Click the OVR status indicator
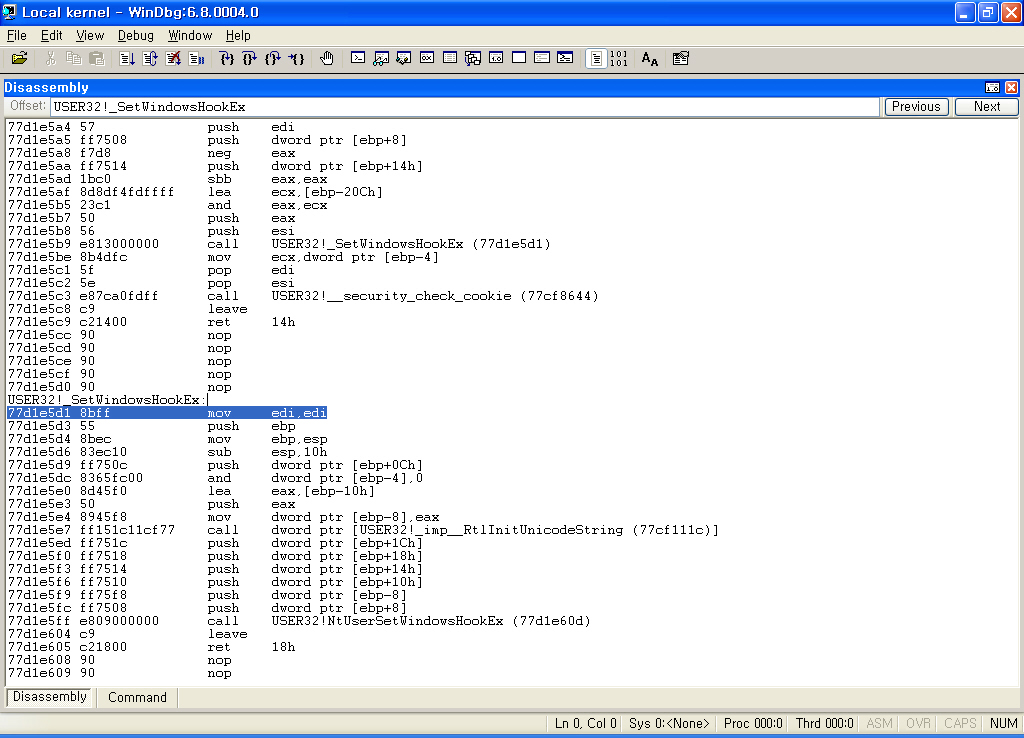 918,723
